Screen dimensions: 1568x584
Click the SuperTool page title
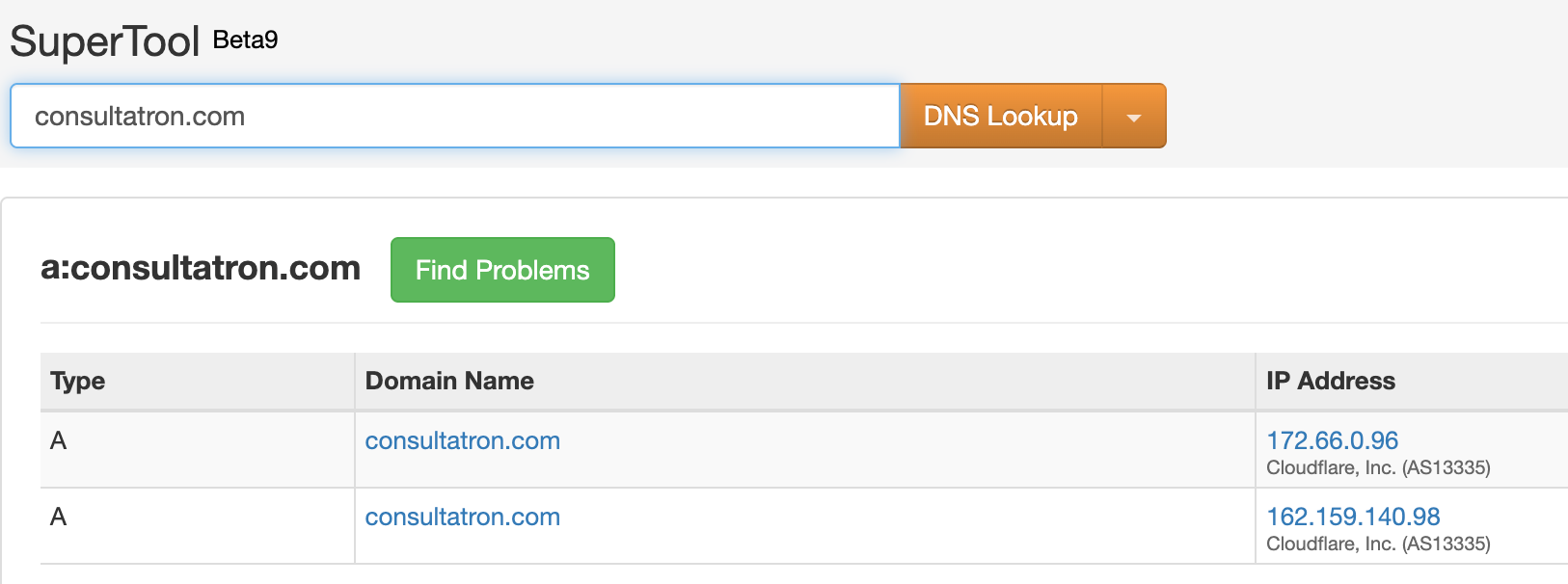pos(104,41)
